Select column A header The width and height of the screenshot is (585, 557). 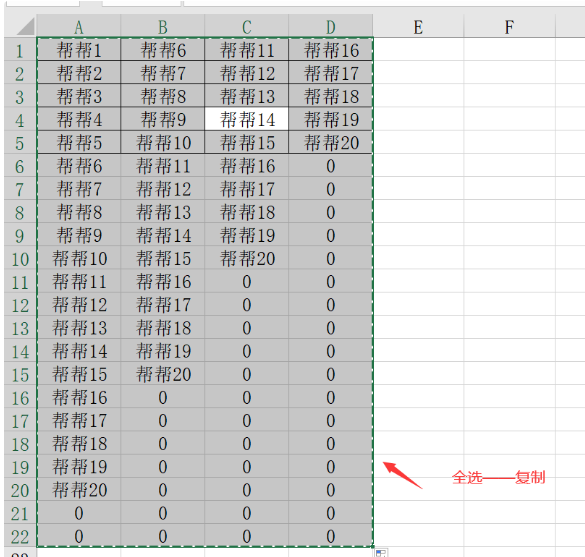point(78,26)
